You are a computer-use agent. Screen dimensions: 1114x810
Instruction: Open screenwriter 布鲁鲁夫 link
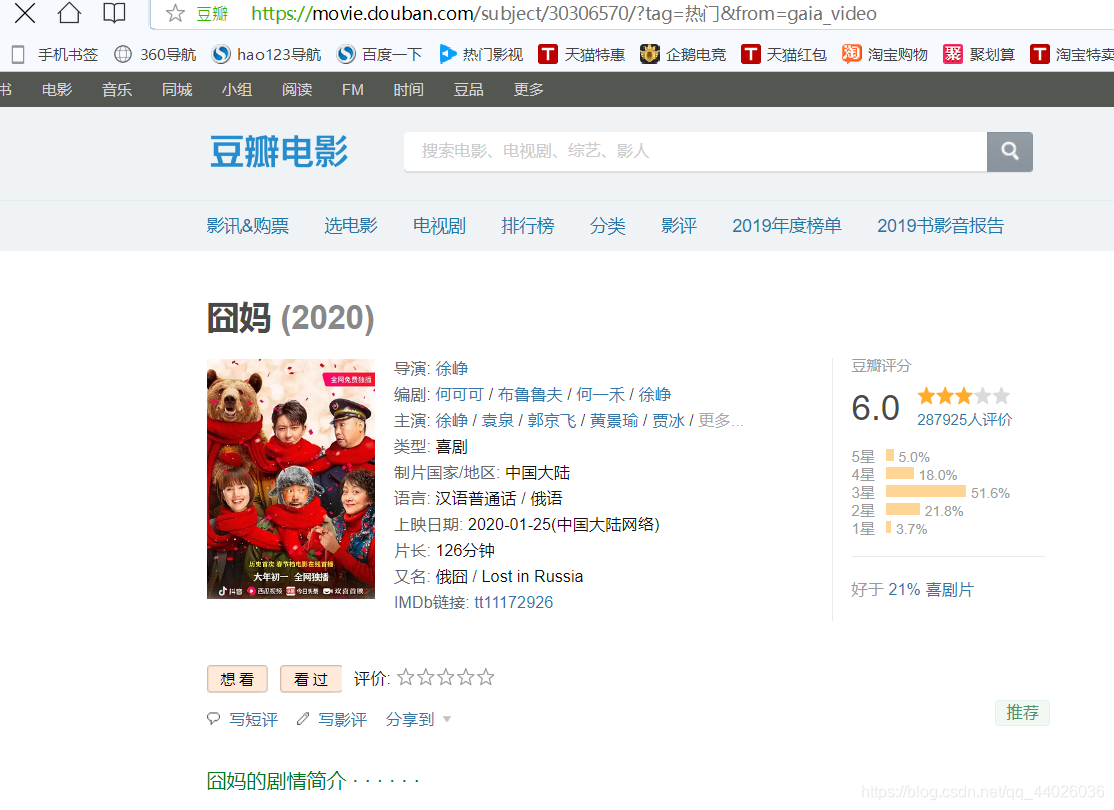530,394
